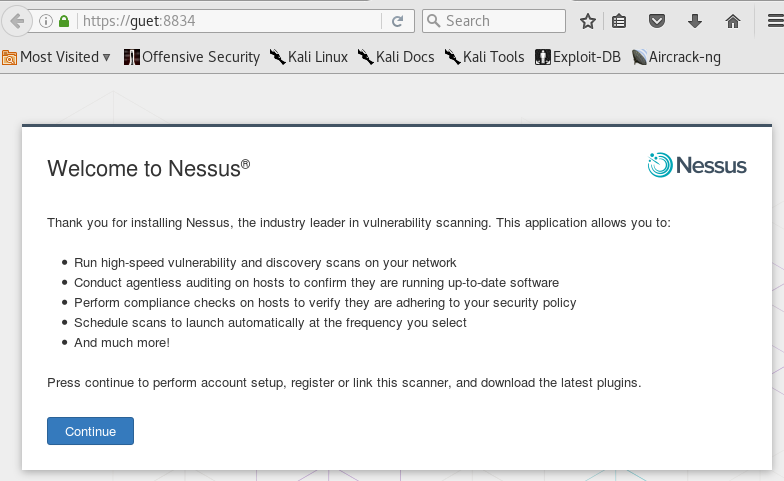The height and width of the screenshot is (481, 784).
Task: Open the Kali Linux bookmark
Action: [308, 57]
